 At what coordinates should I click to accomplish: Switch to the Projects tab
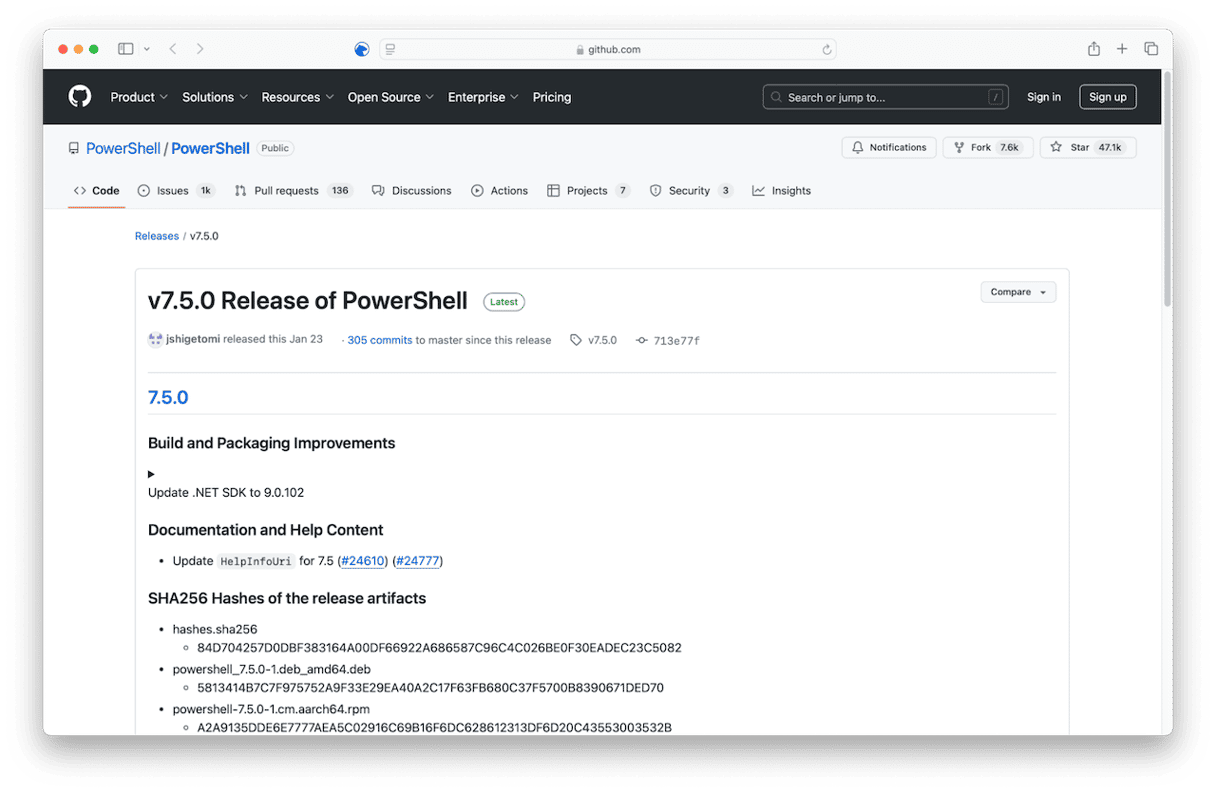pyautogui.click(x=588, y=190)
